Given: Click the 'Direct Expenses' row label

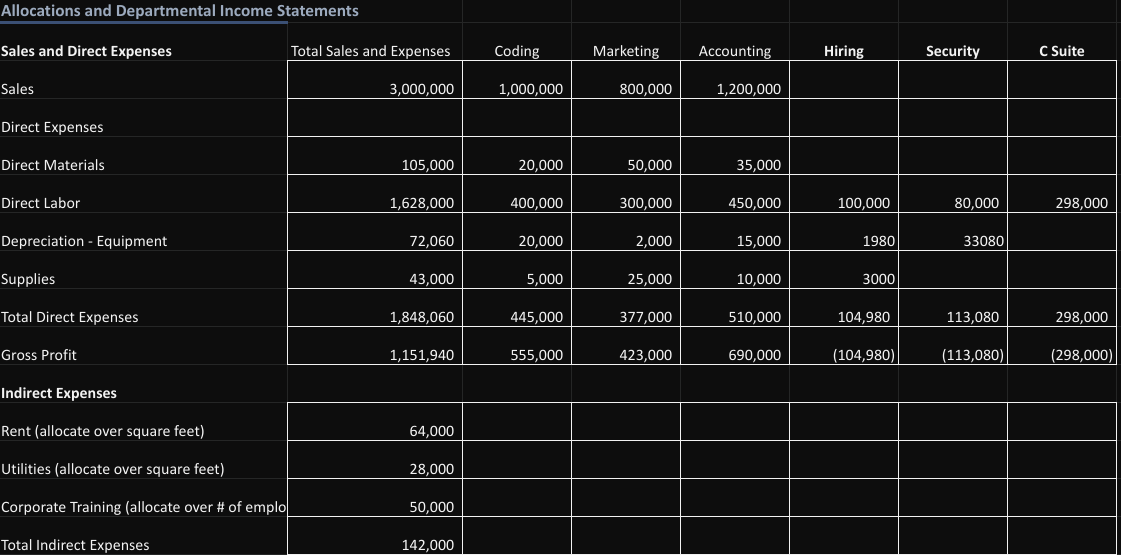Looking at the screenshot, I should point(52,127).
